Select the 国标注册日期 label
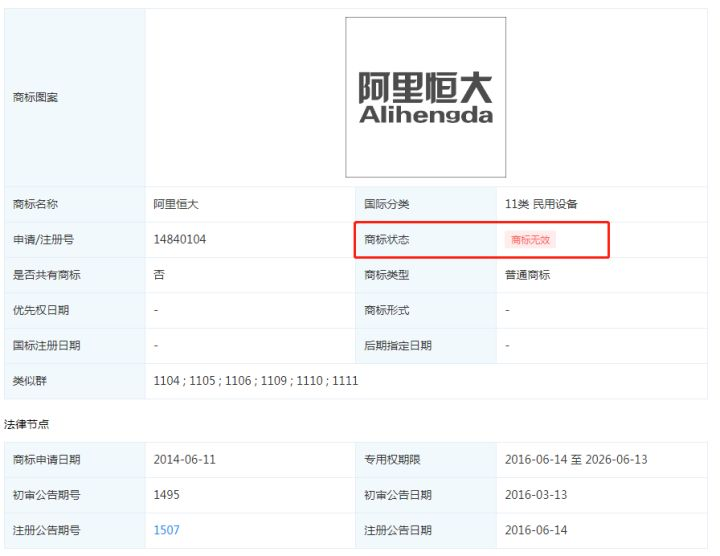720x556 pixels. [x=46, y=346]
